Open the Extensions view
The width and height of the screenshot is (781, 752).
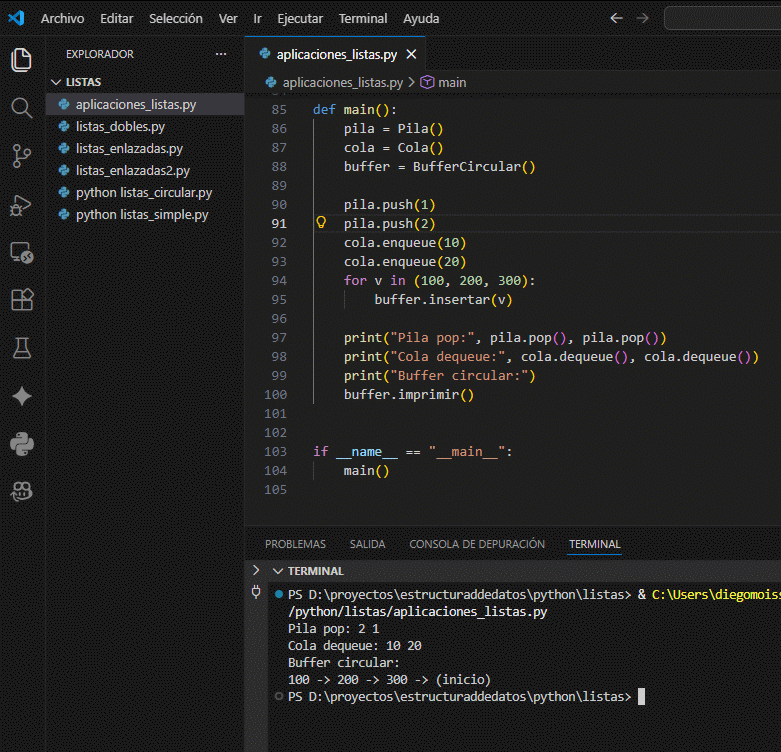[21, 300]
